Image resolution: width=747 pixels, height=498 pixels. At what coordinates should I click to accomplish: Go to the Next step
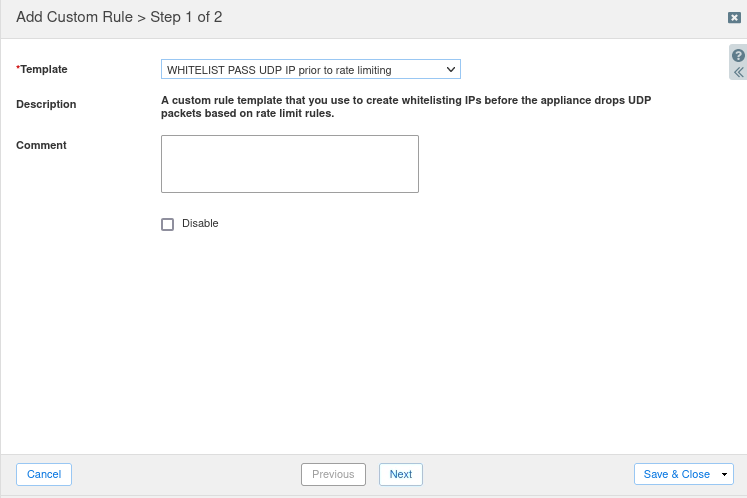point(400,474)
